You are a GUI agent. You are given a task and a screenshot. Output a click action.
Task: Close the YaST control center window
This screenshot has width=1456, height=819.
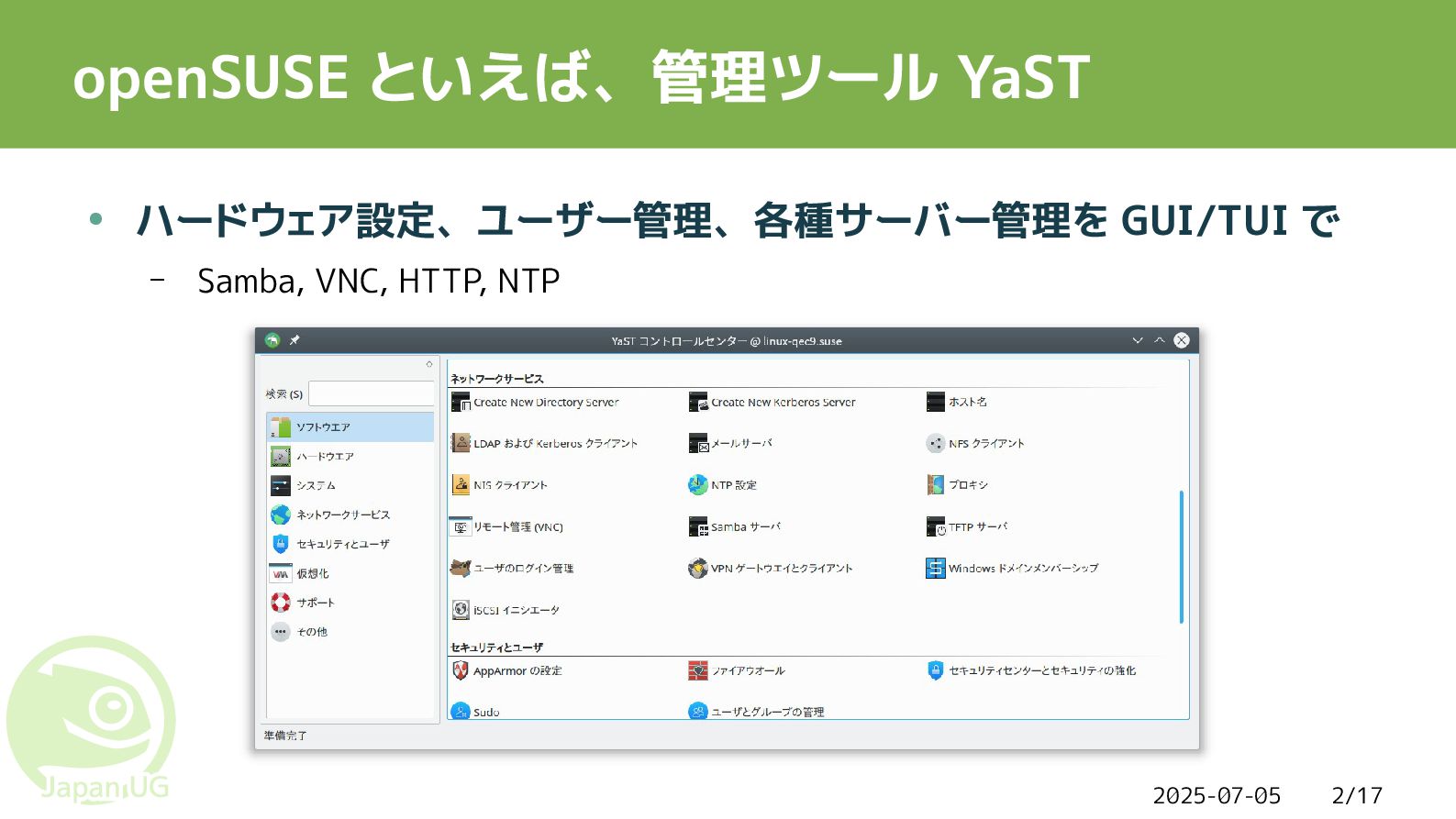point(1182,340)
